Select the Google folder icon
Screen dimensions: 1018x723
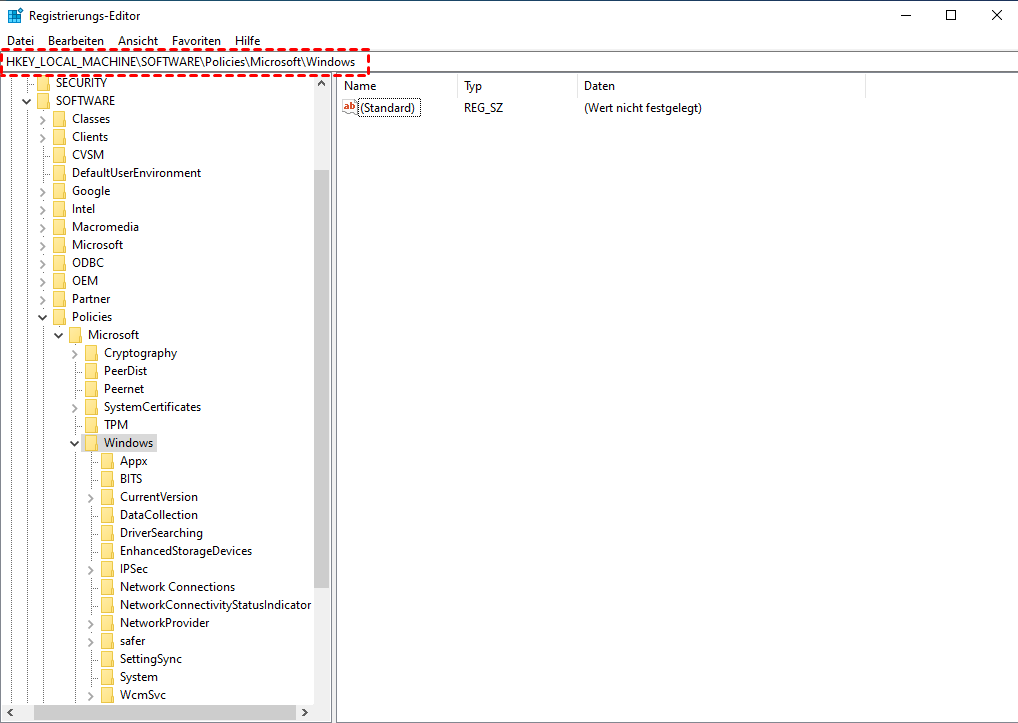click(60, 191)
